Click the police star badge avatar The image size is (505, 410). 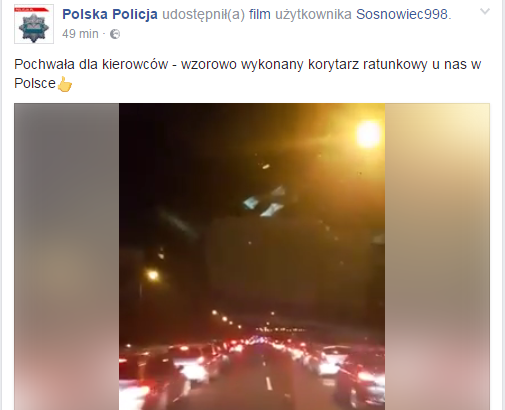(34, 24)
